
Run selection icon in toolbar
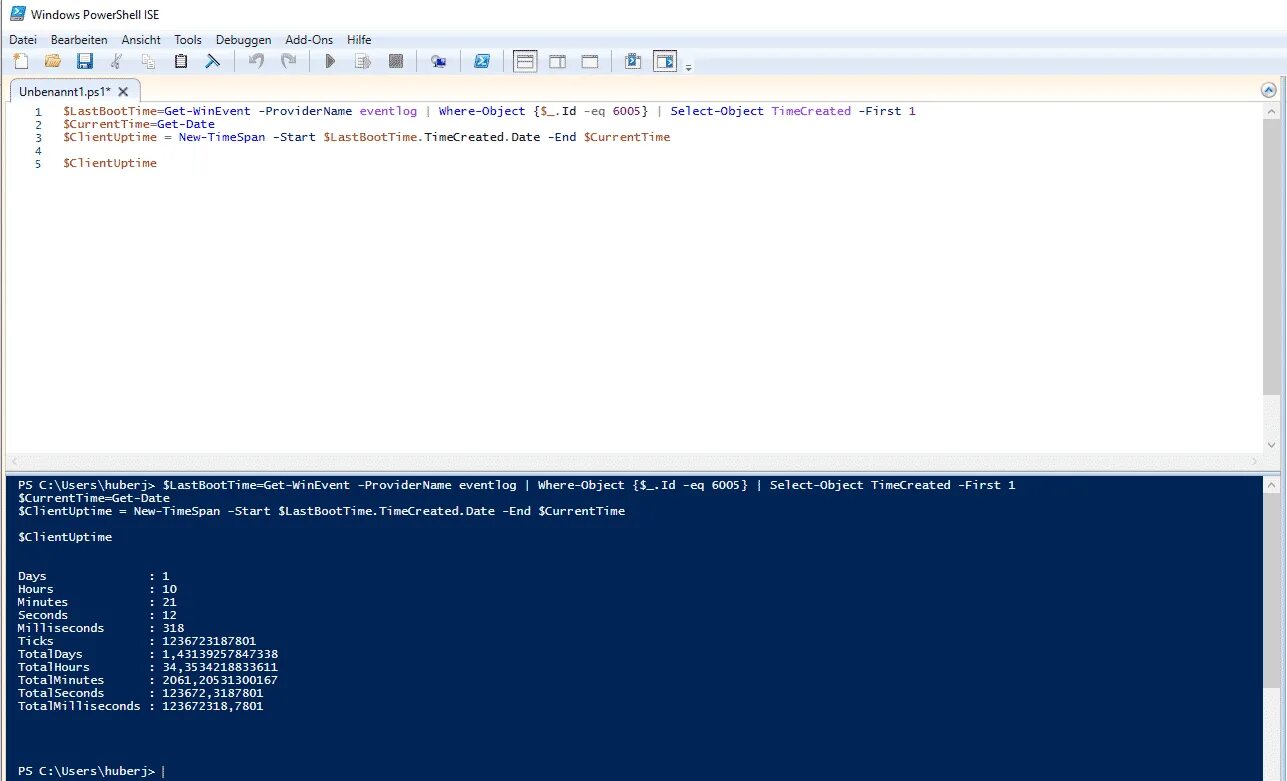pos(363,62)
